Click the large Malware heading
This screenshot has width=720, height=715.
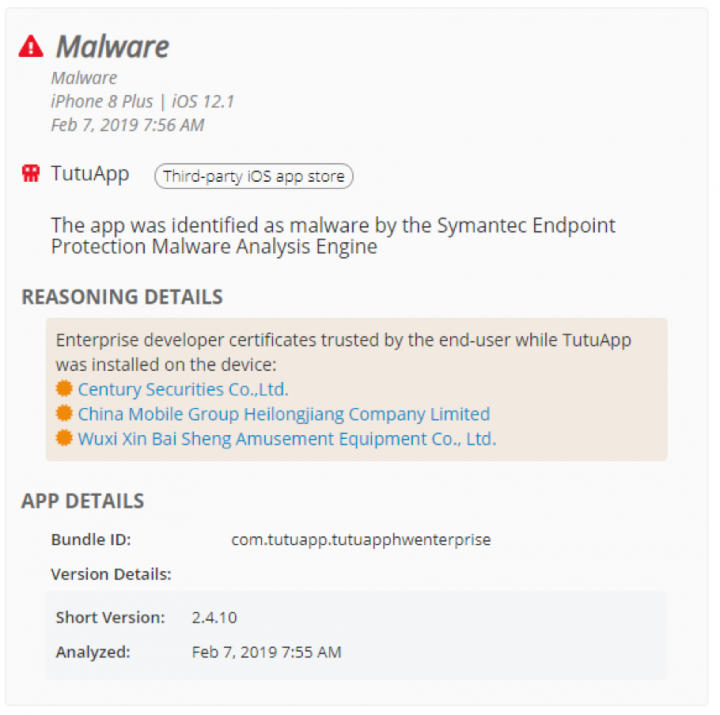click(x=112, y=47)
